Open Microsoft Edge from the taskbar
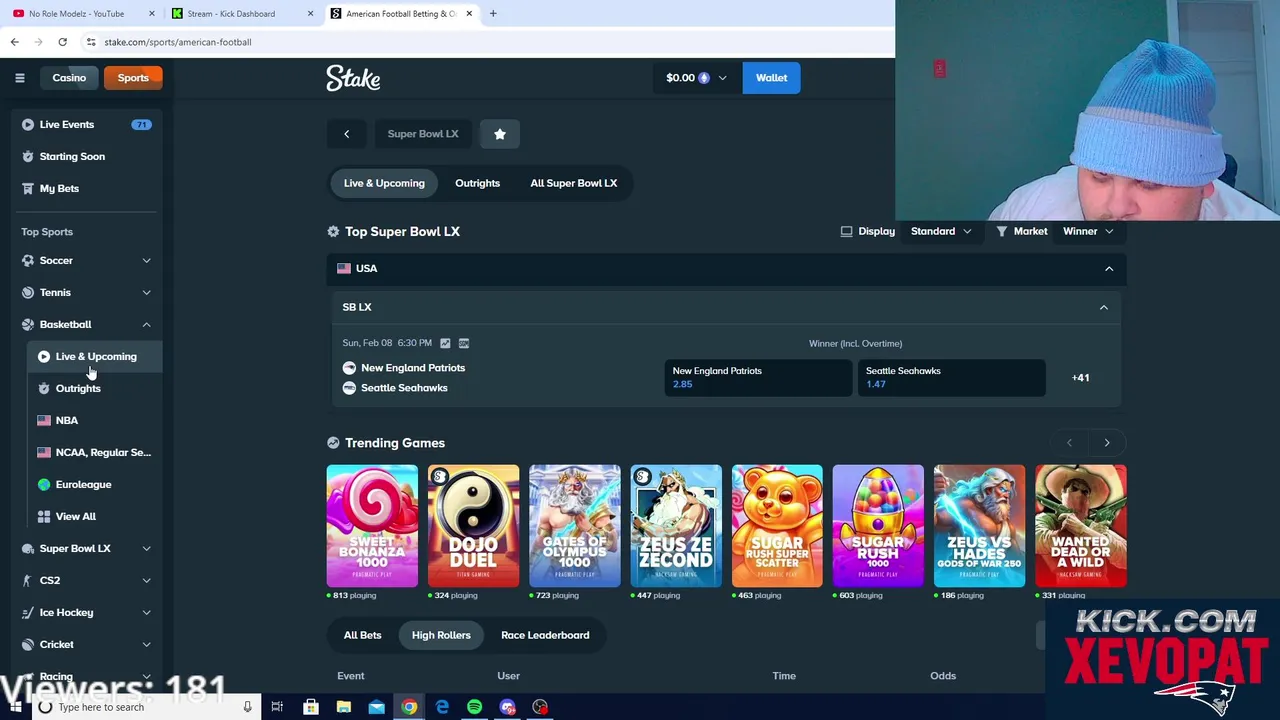1280x720 pixels. pyautogui.click(x=442, y=707)
